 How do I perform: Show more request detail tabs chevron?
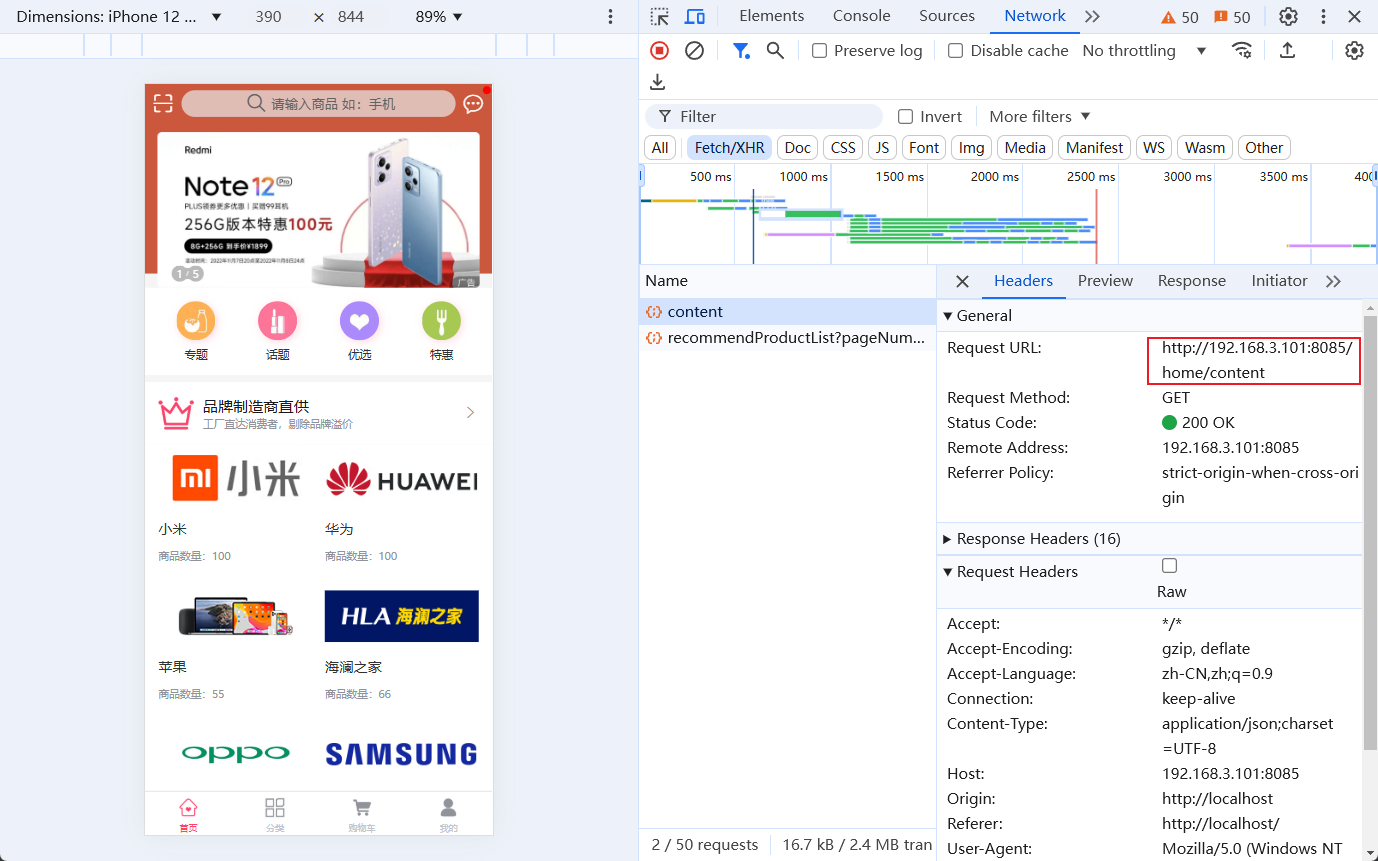pos(1333,282)
